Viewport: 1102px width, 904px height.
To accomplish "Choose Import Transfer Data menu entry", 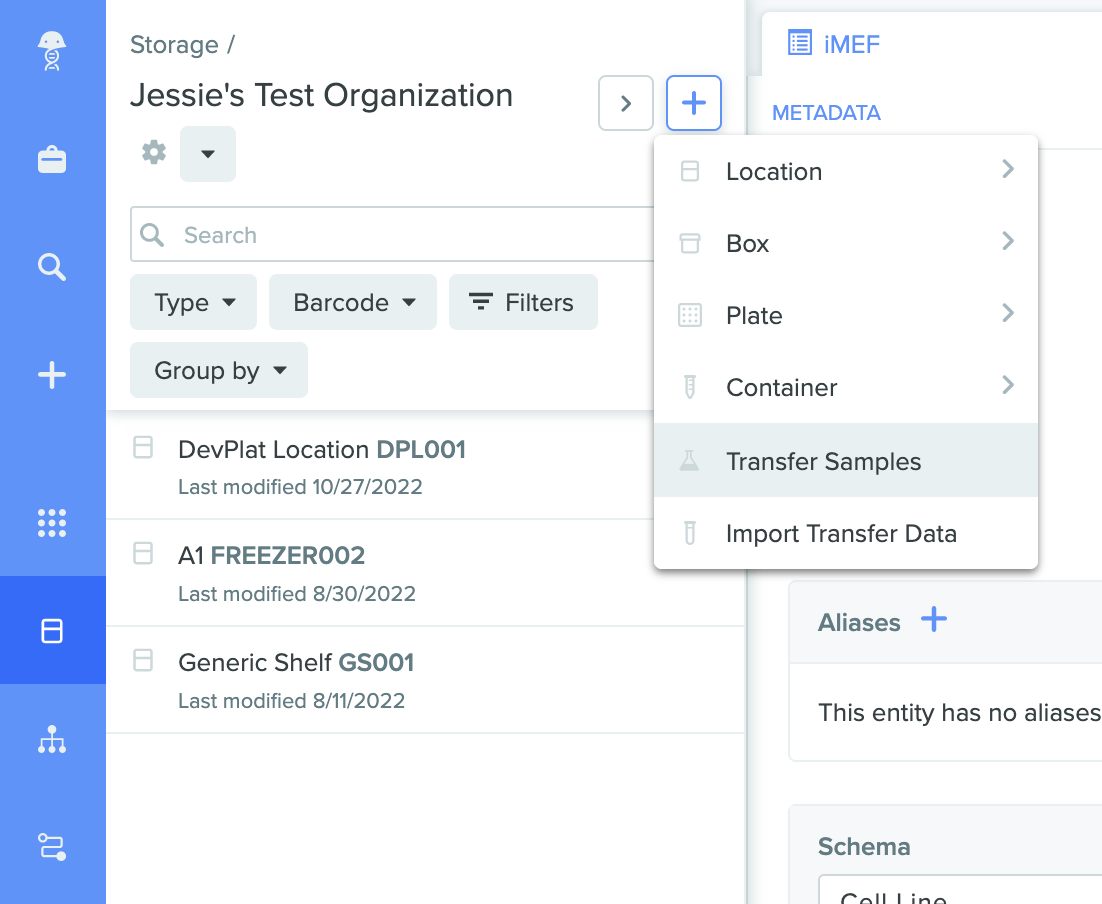I will click(x=845, y=533).
